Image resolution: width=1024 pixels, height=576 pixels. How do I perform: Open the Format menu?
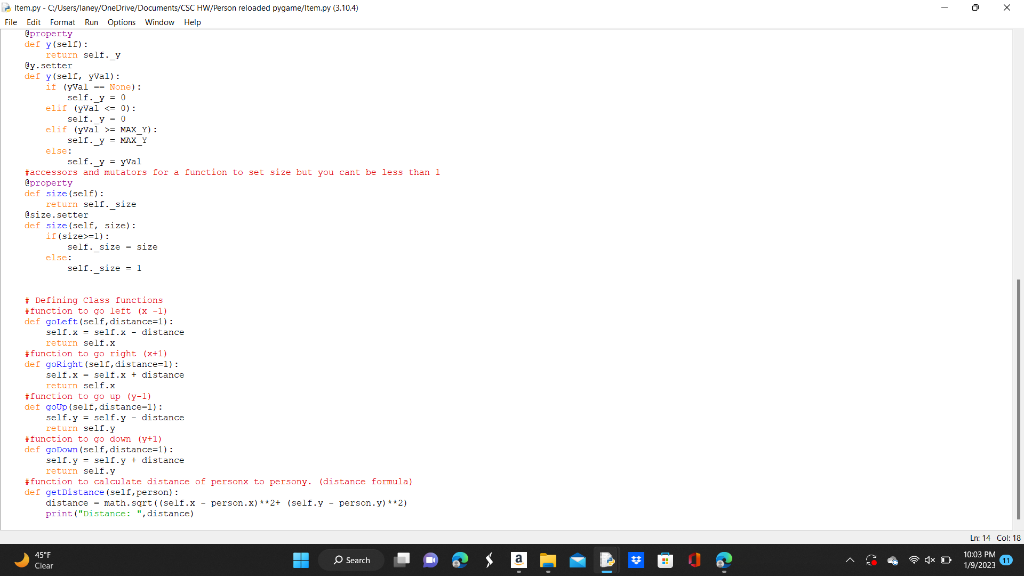click(x=63, y=22)
